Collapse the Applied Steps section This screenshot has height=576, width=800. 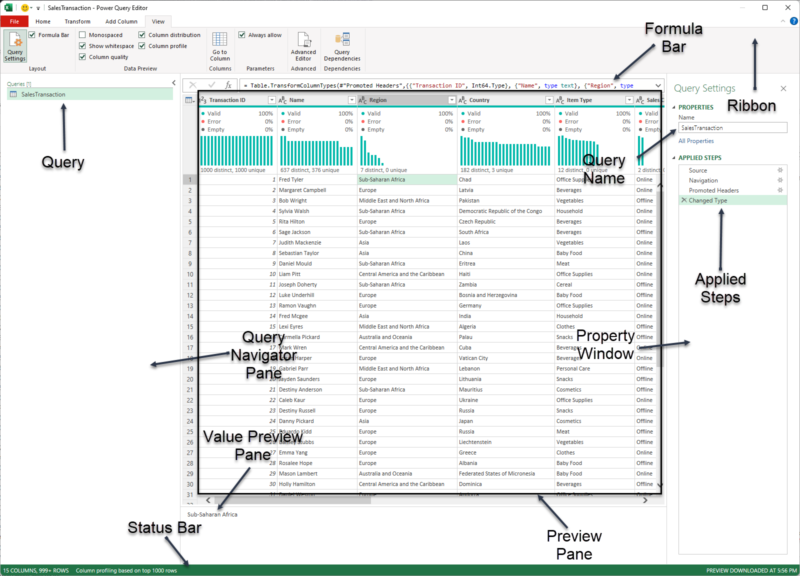point(674,158)
